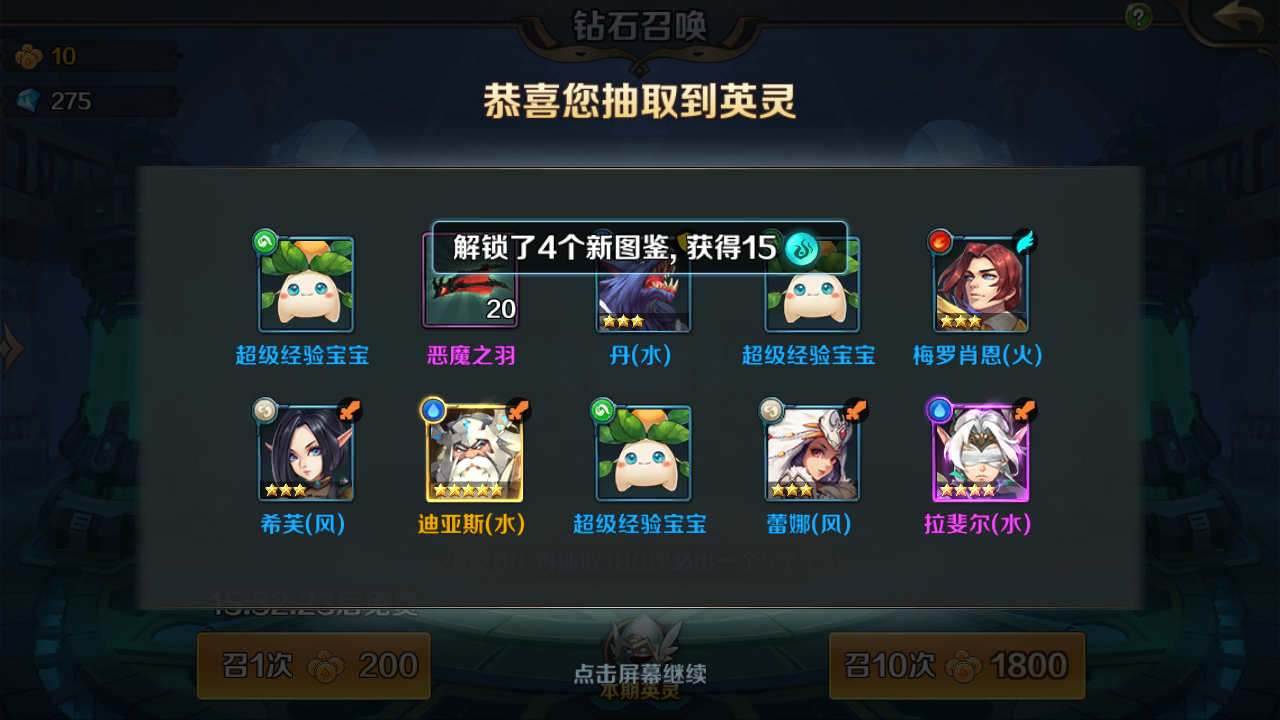Image resolution: width=1280 pixels, height=720 pixels.
Task: Click the gold coin currency icon
Action: (29, 57)
